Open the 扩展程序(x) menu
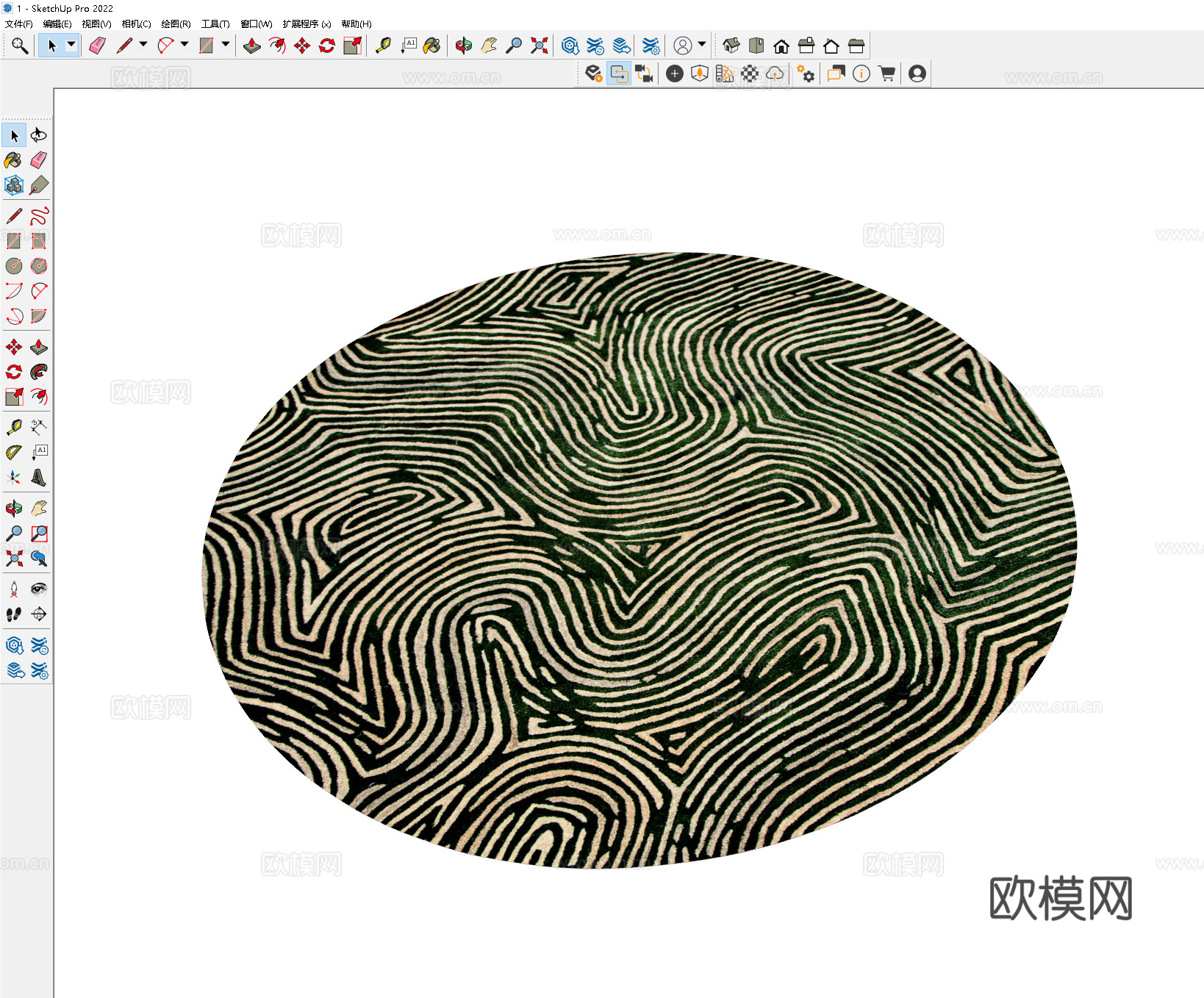 point(307,24)
